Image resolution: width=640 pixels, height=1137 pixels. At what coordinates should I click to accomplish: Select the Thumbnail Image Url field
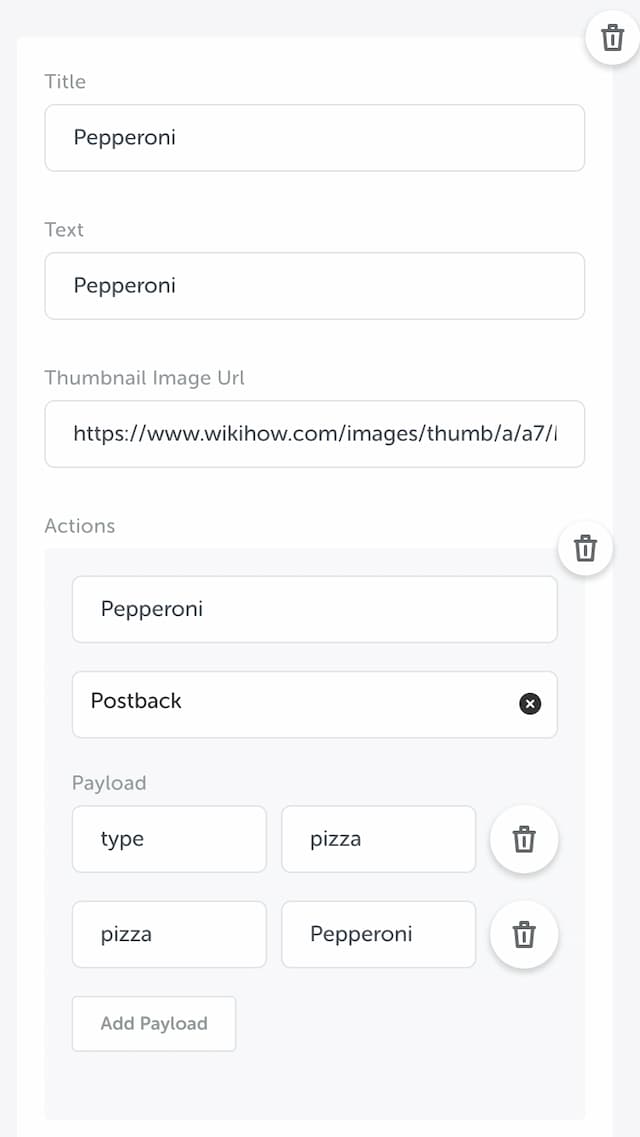pos(315,434)
